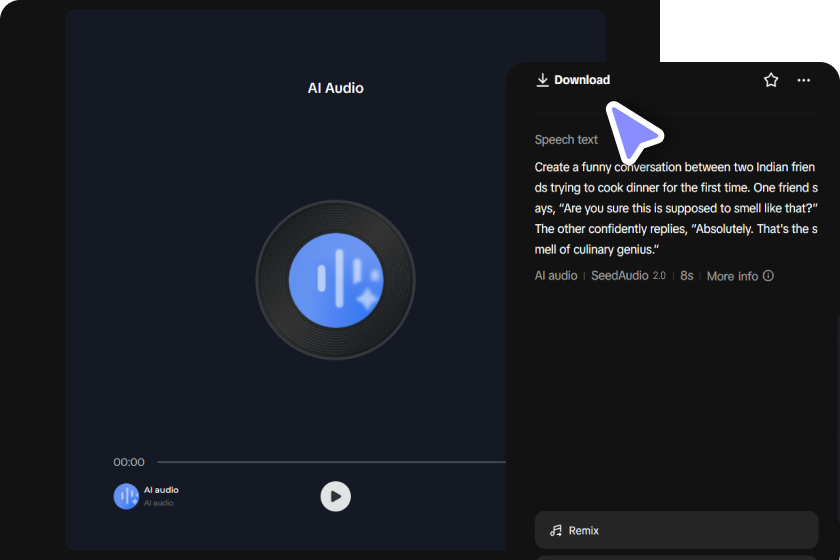
Task: Click the download arrow icon
Action: (542, 80)
